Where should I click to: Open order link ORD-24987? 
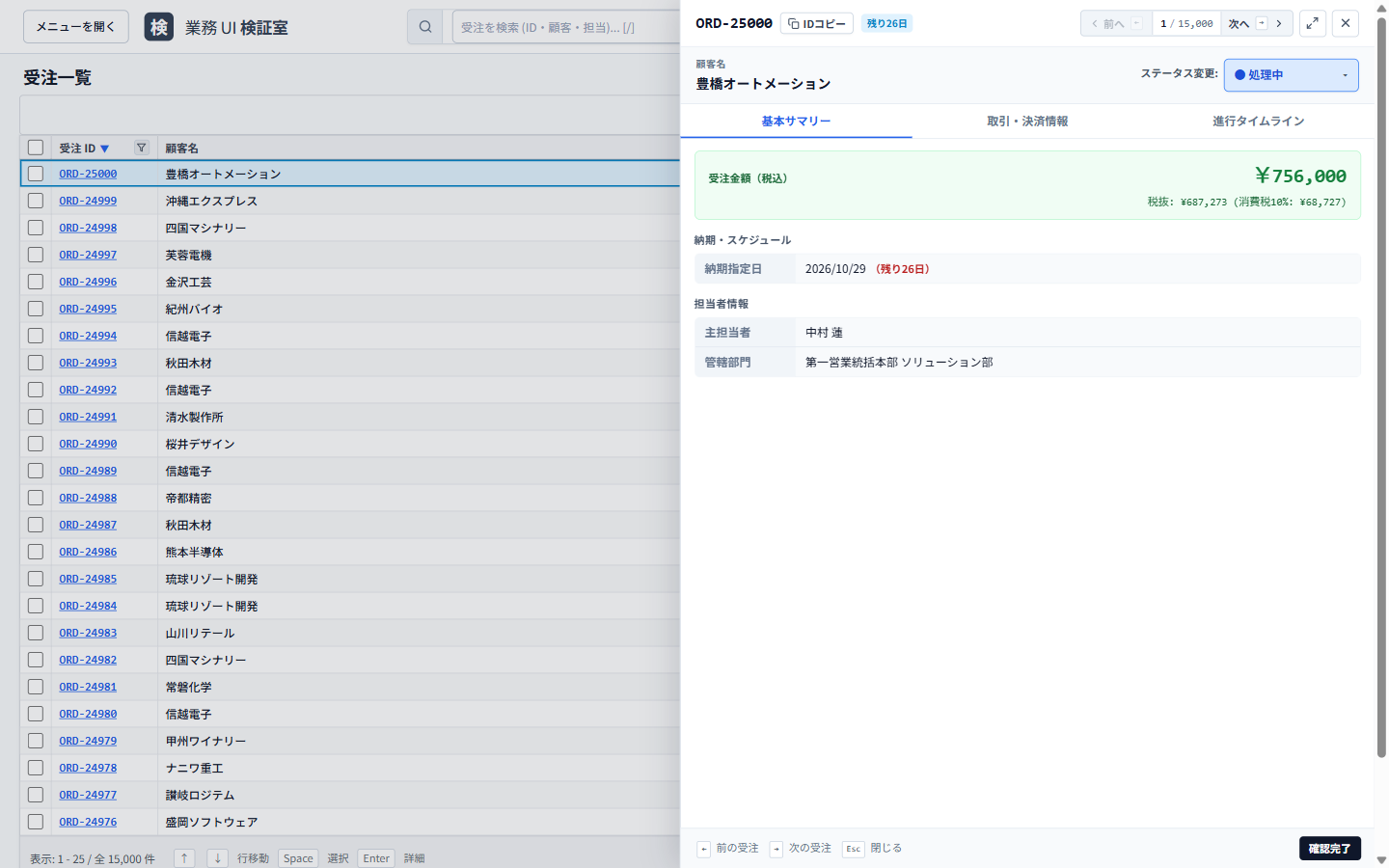(88, 525)
